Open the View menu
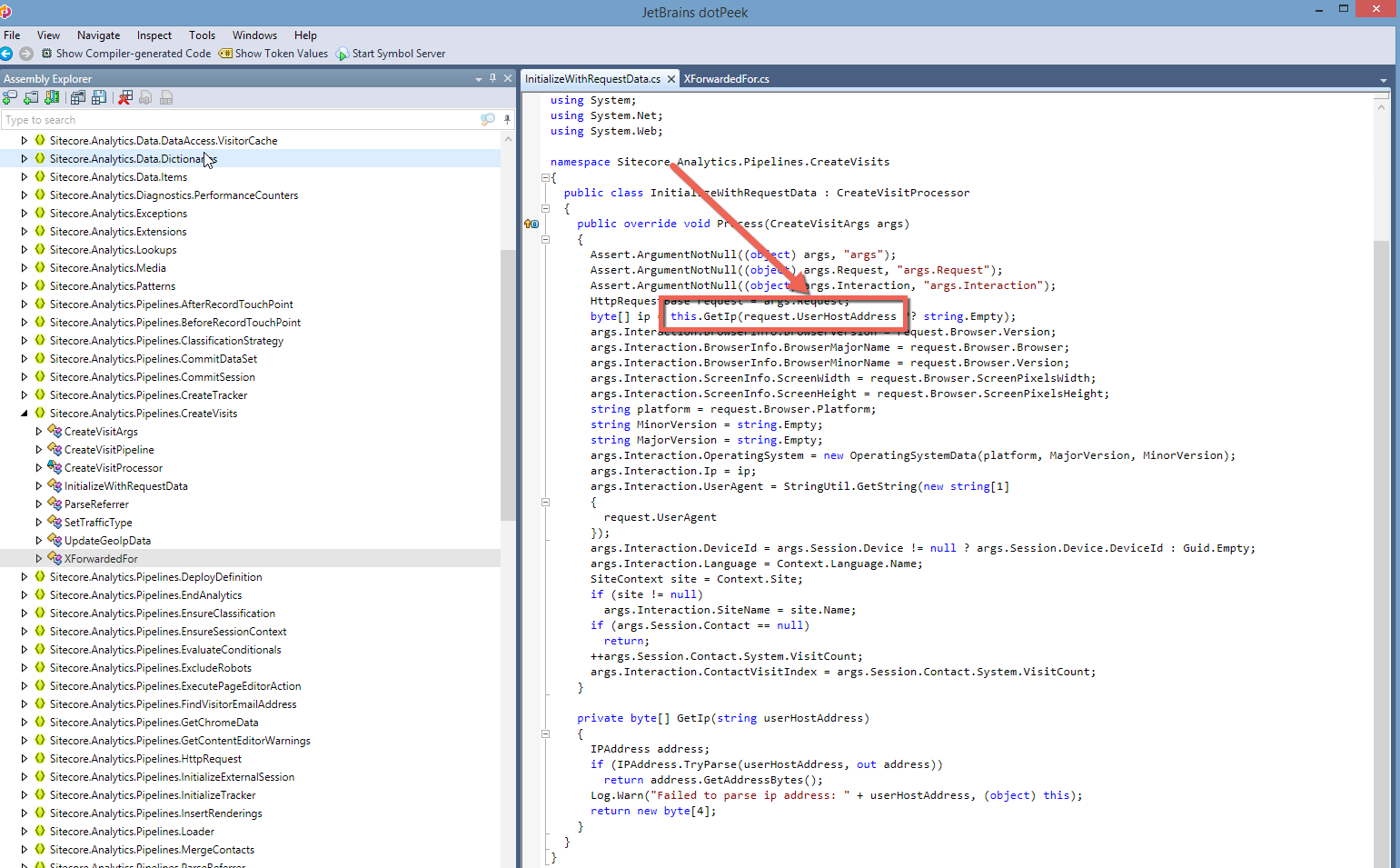This screenshot has height=868, width=1400. pos(49,35)
